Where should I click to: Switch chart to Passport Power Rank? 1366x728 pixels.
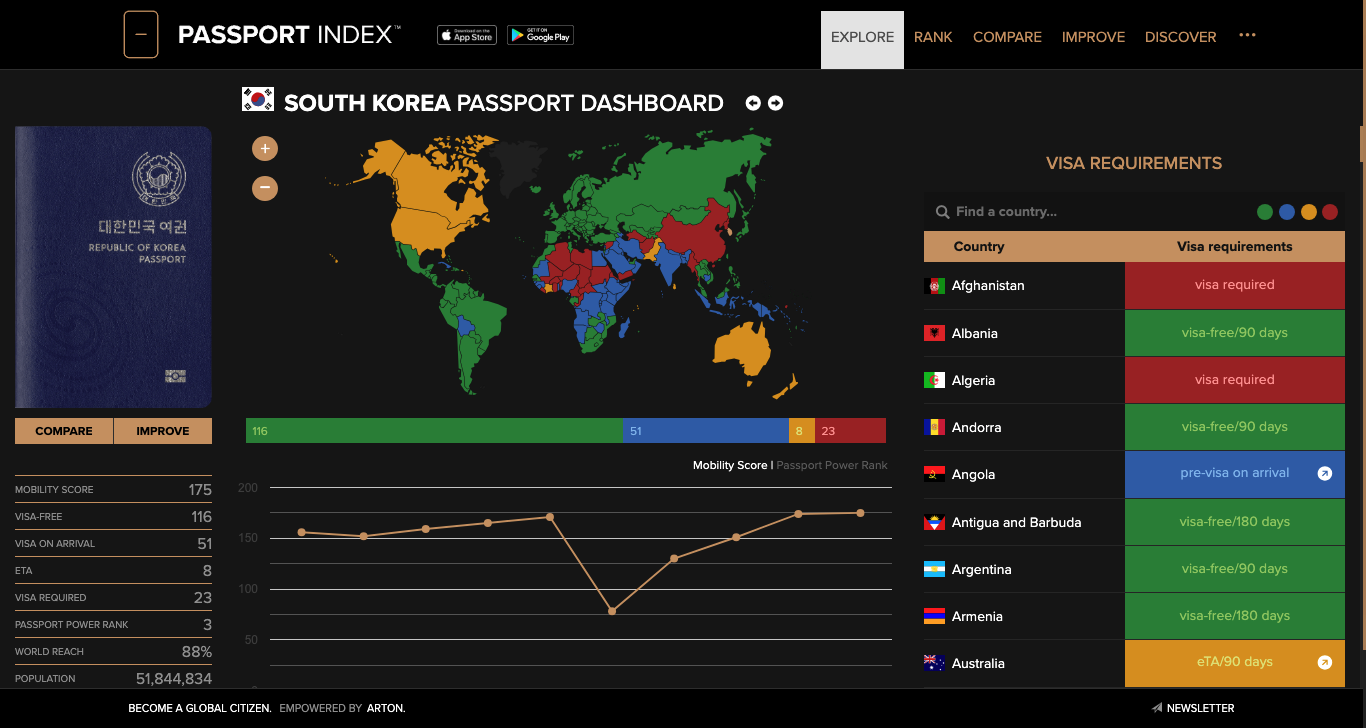[832, 465]
